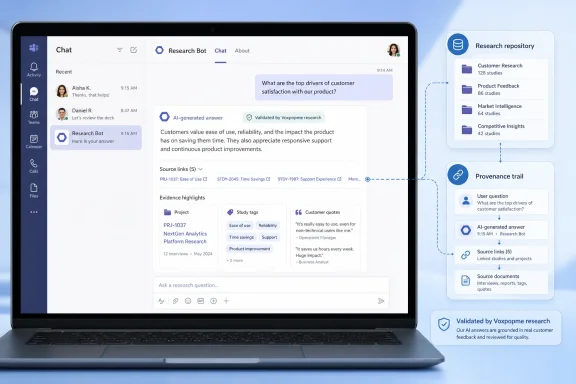Open Calls from the sidebar
576x384 pixels.
[x=34, y=166]
